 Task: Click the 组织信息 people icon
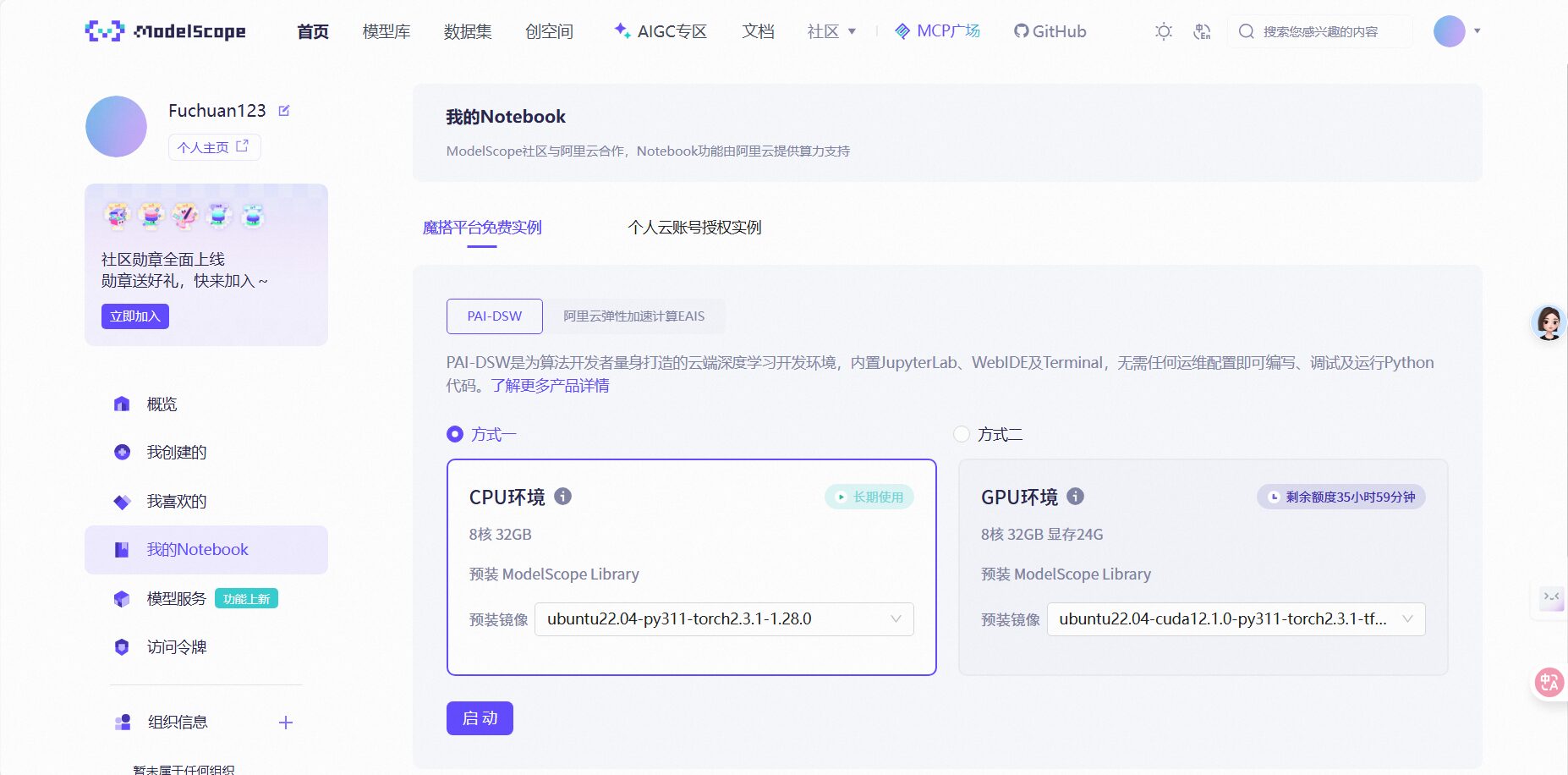pyautogui.click(x=123, y=722)
